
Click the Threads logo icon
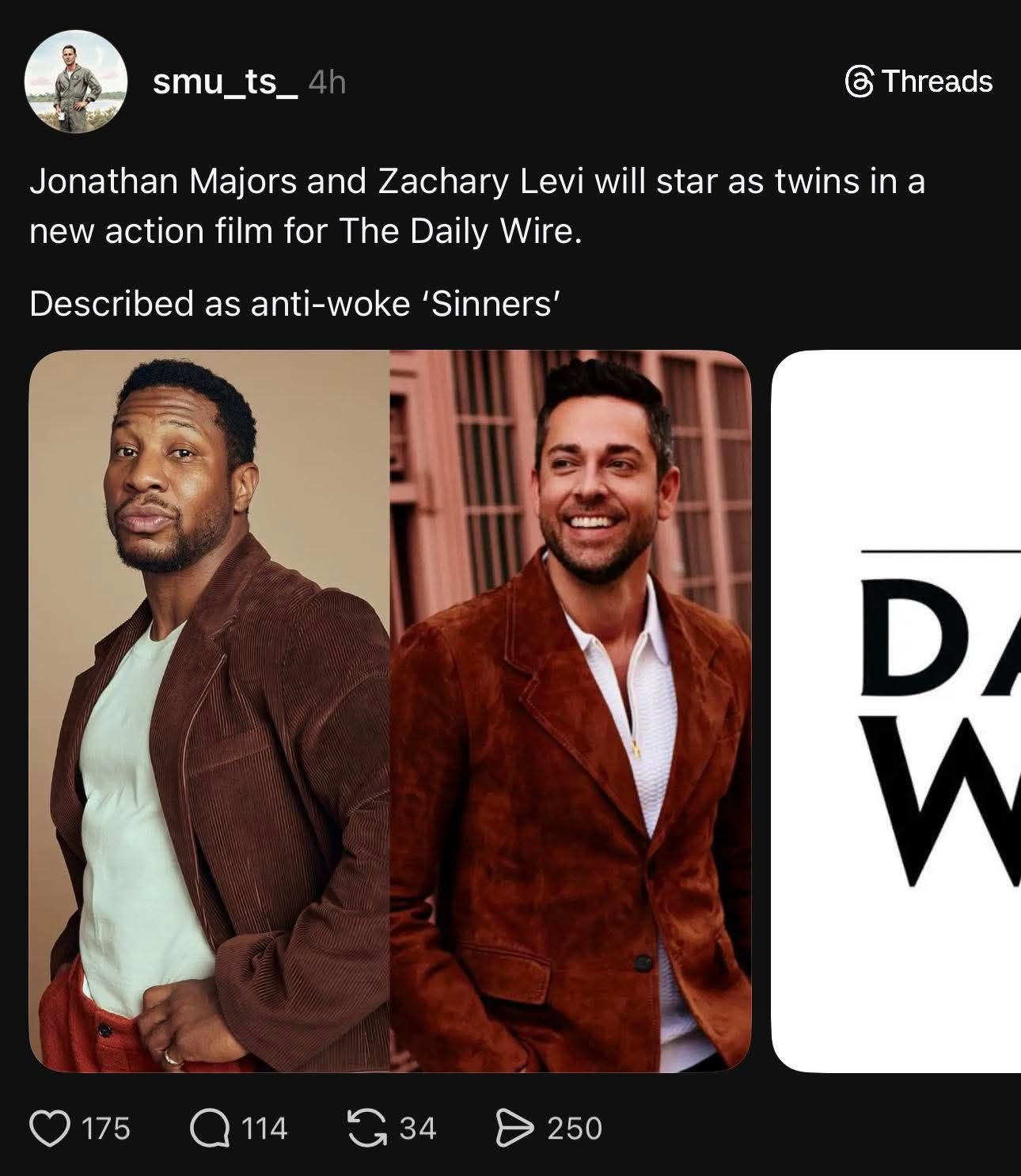point(859,82)
